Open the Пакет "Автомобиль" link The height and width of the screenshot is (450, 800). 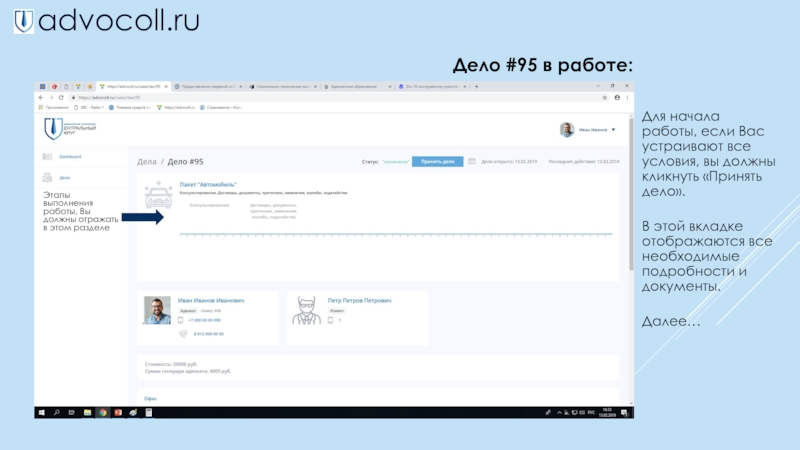click(208, 184)
